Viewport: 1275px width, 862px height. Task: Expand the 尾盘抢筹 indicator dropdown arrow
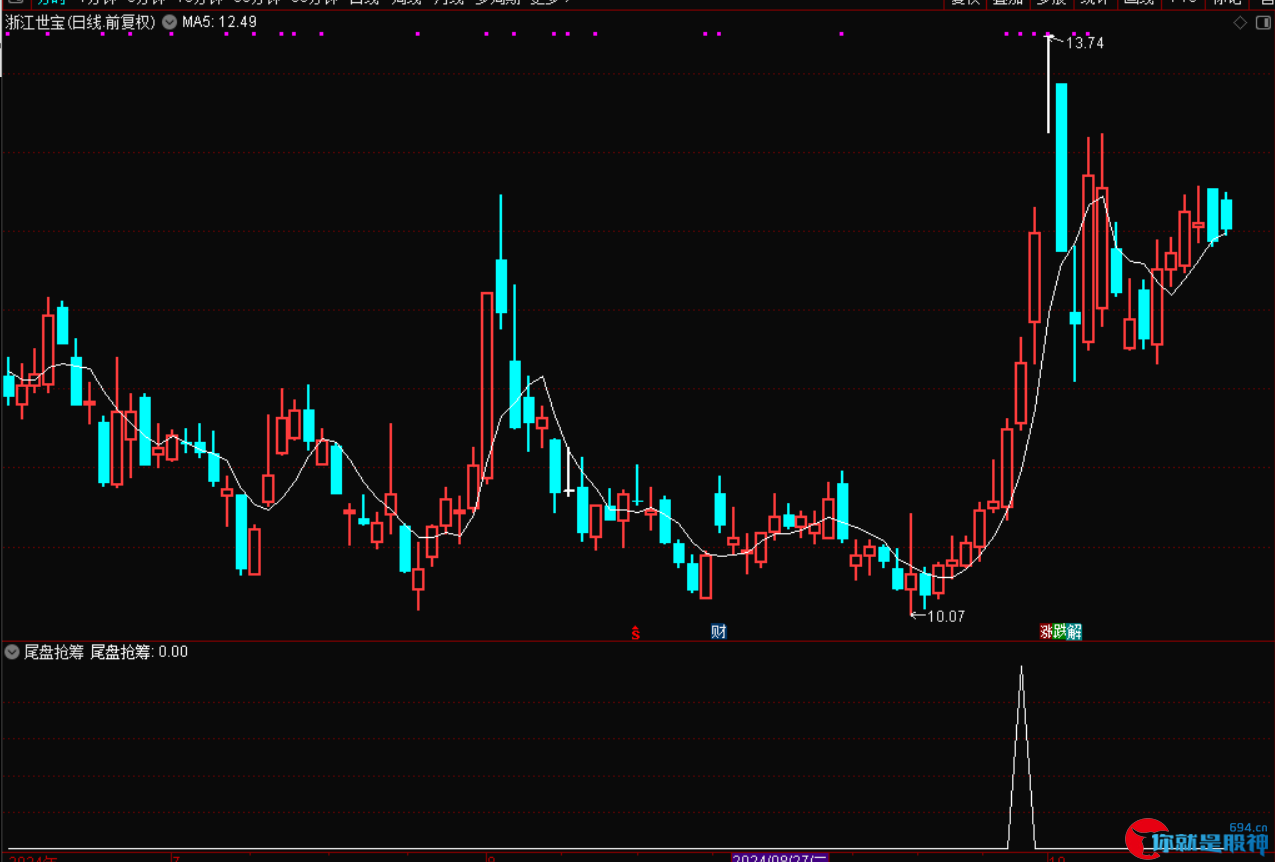pos(12,652)
